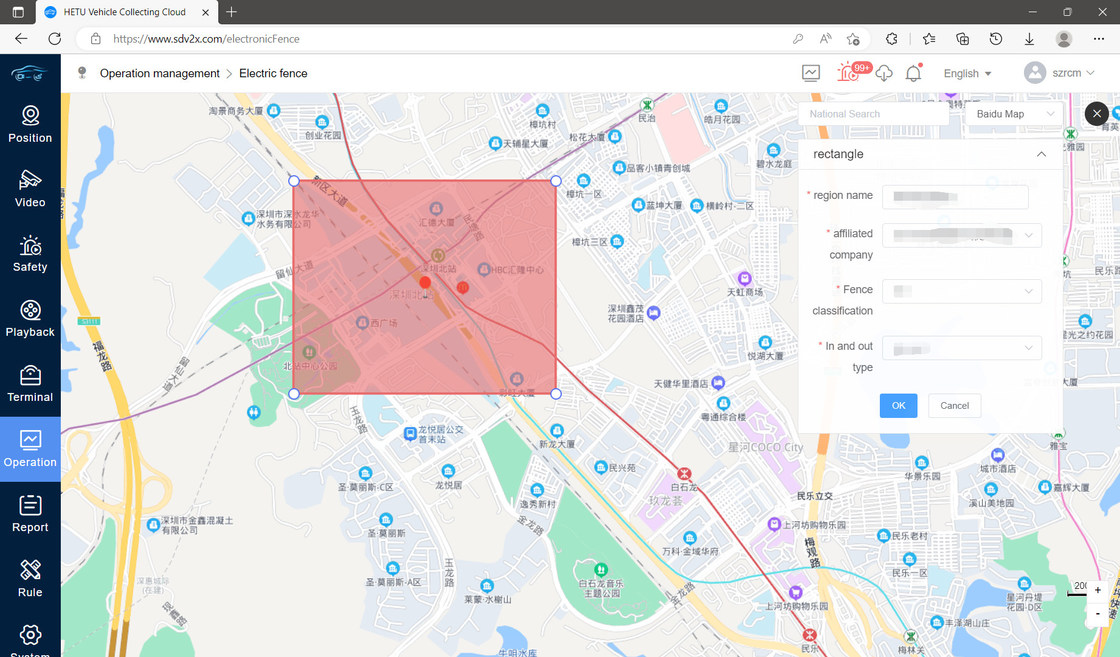Close the map fence panel with X
Viewport: 1120px width, 657px height.
[x=1097, y=114]
